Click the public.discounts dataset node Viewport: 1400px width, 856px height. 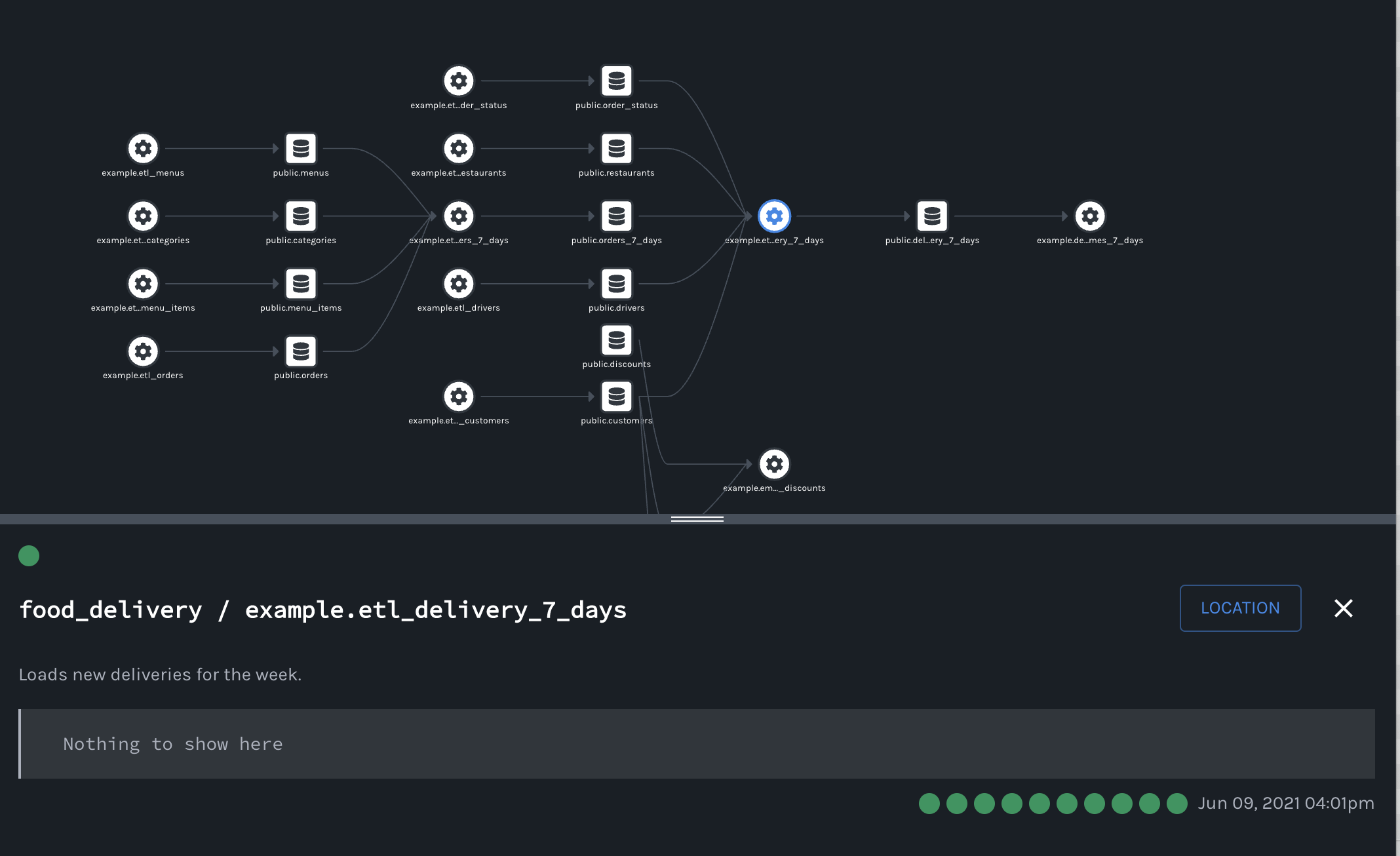tap(616, 340)
